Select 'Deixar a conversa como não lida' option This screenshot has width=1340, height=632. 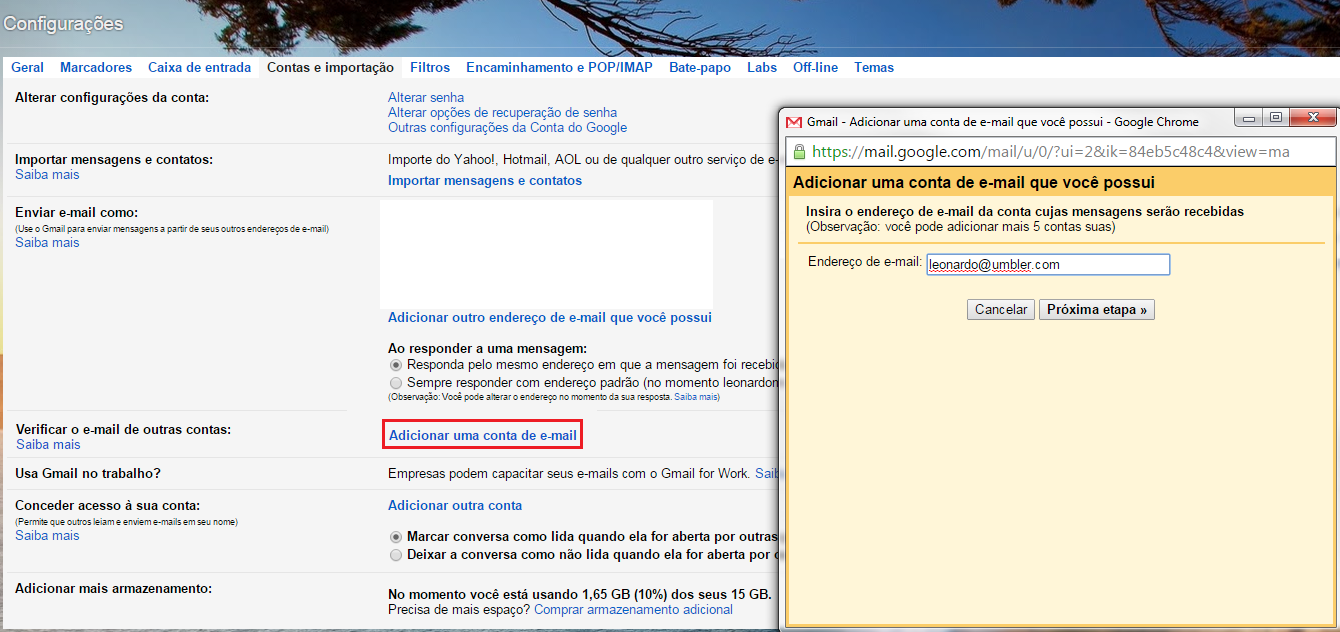point(395,554)
